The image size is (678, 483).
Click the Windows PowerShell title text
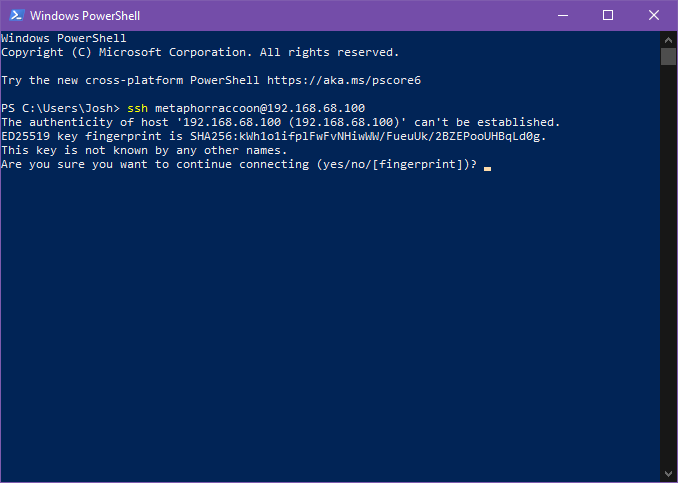pos(85,16)
